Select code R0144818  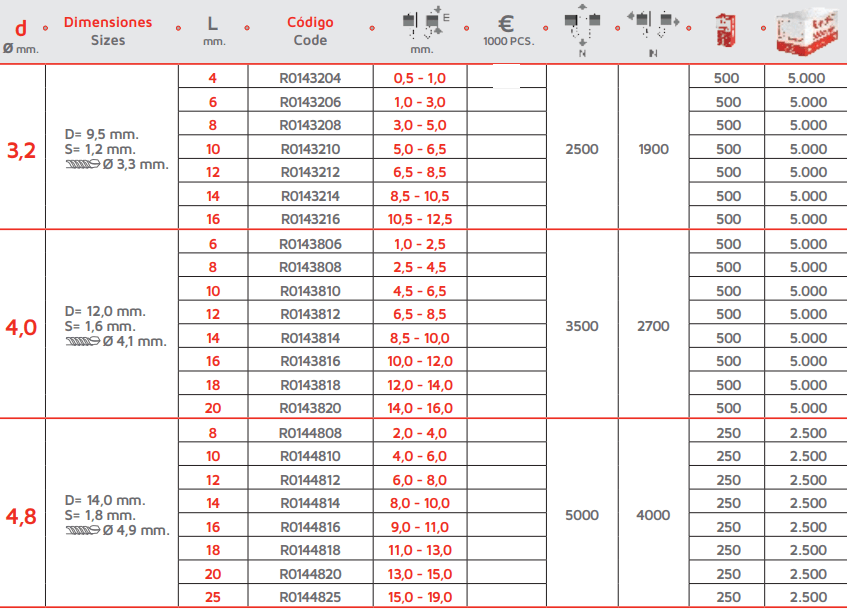tap(310, 551)
